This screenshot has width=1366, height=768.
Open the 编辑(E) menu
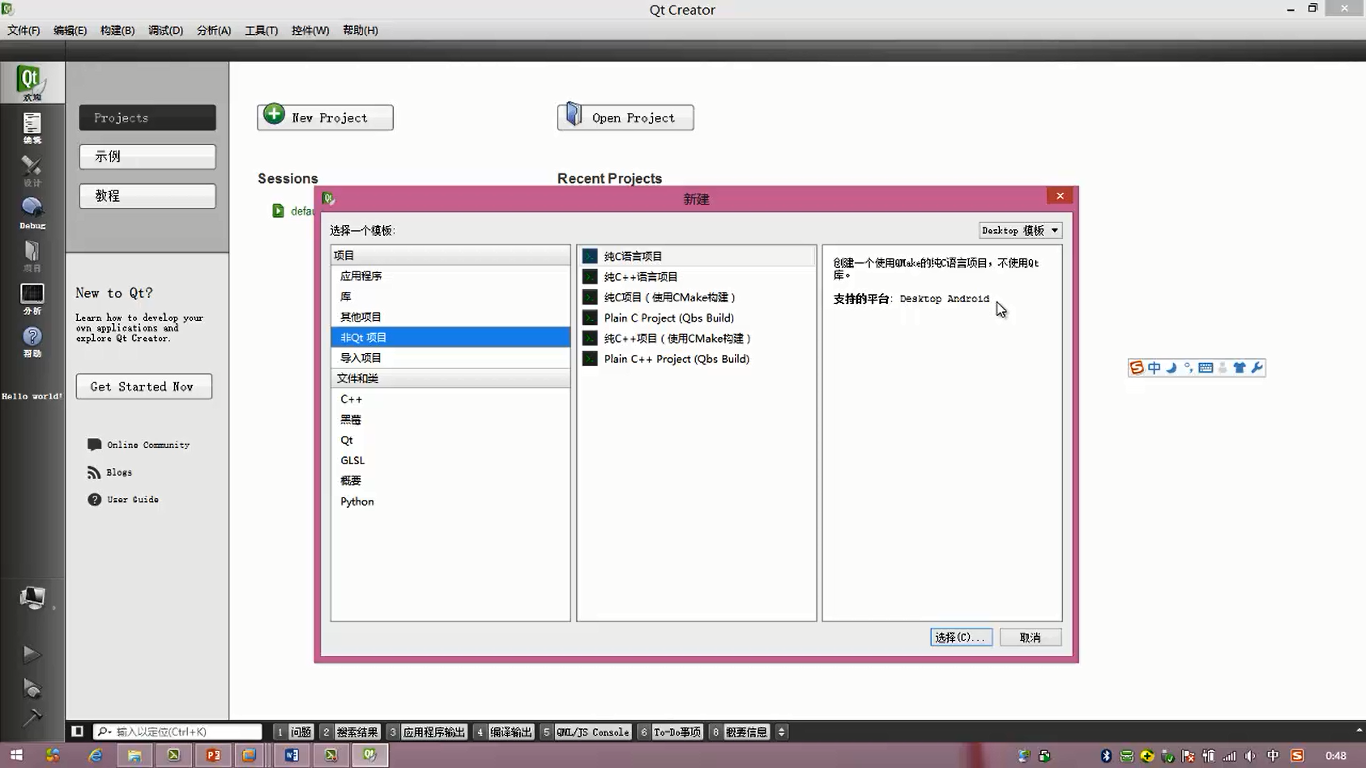coord(70,30)
